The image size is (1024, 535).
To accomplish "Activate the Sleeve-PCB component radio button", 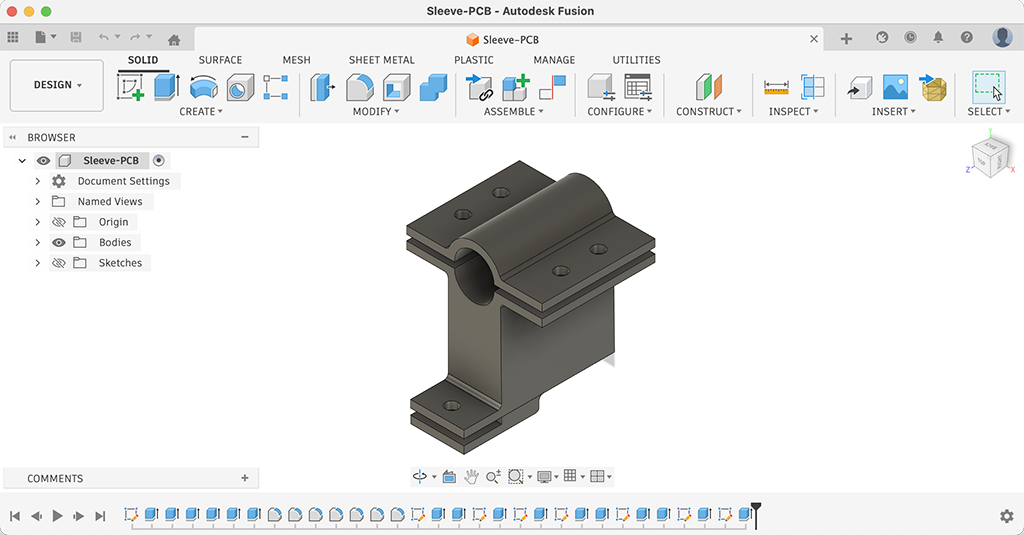I will tap(159, 160).
